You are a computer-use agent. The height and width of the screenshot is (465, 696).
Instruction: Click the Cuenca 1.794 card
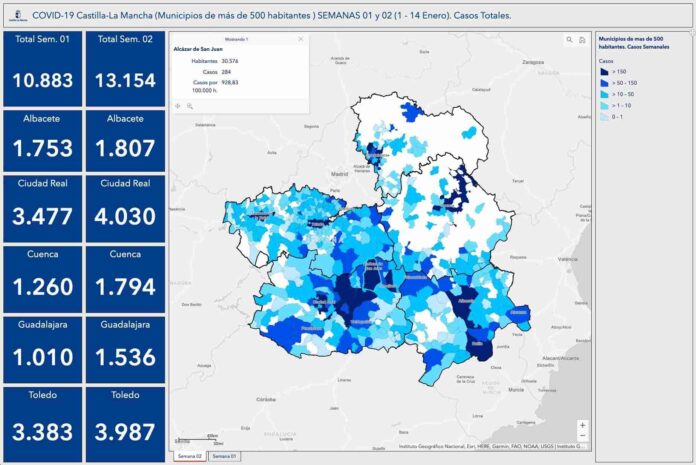click(x=125, y=278)
